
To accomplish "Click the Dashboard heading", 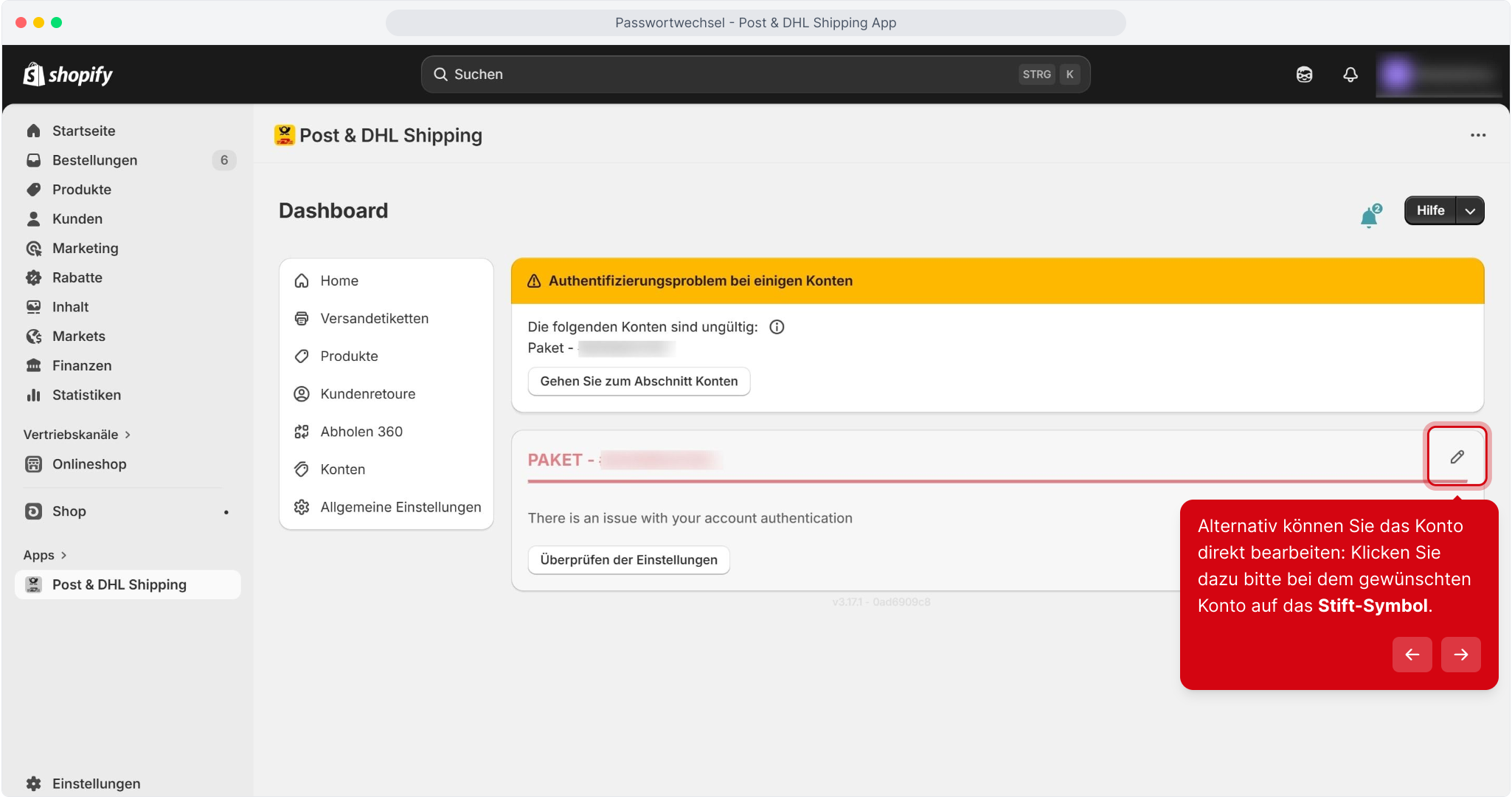I will coord(333,211).
